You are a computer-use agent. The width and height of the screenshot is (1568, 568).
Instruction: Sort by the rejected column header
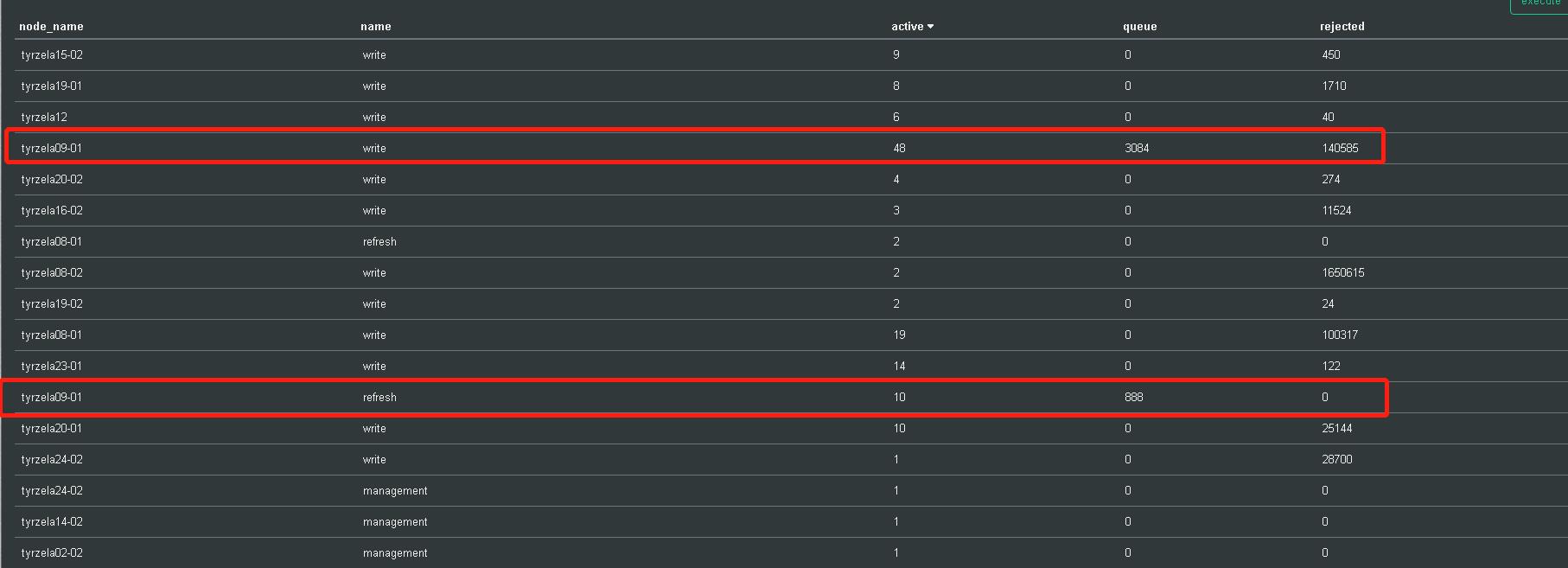click(1342, 27)
